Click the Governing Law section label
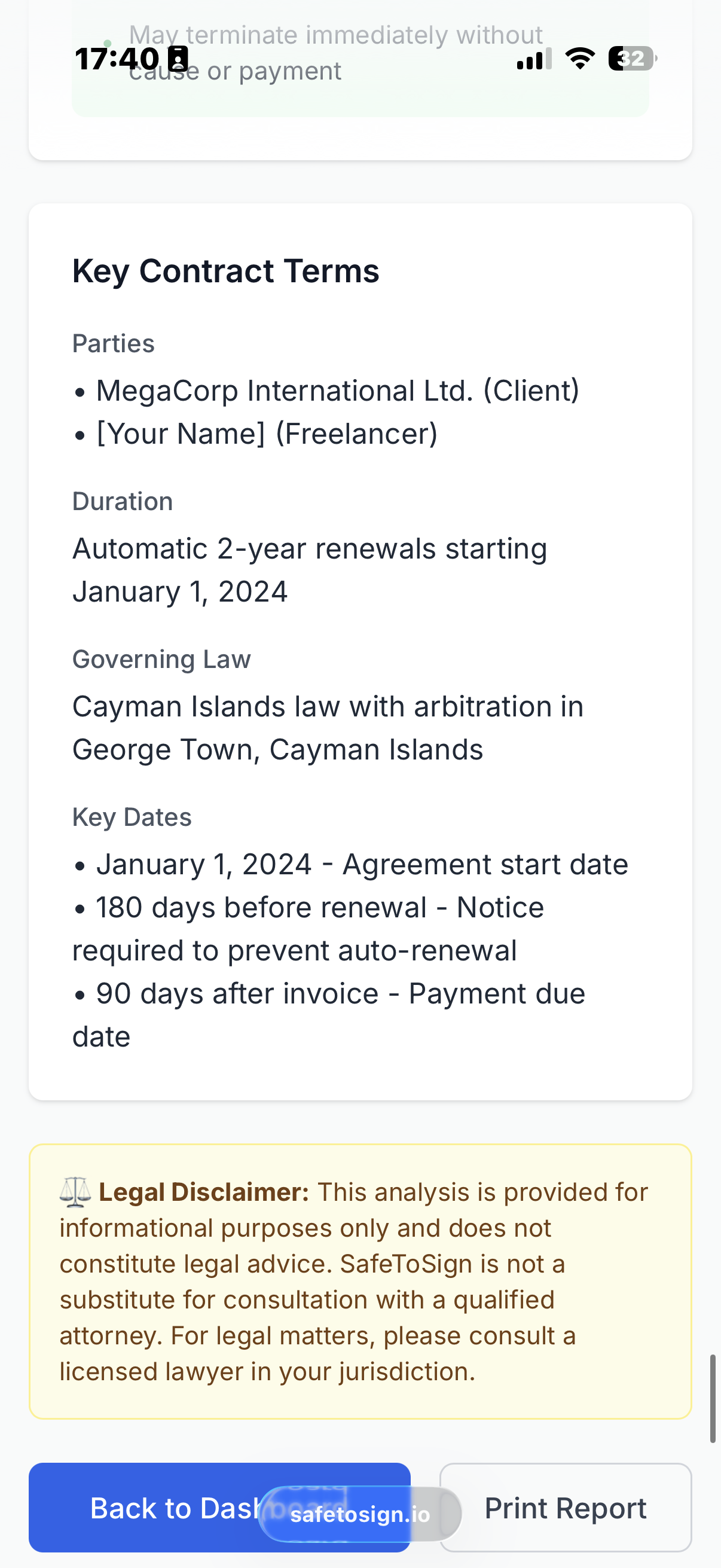 click(x=161, y=659)
